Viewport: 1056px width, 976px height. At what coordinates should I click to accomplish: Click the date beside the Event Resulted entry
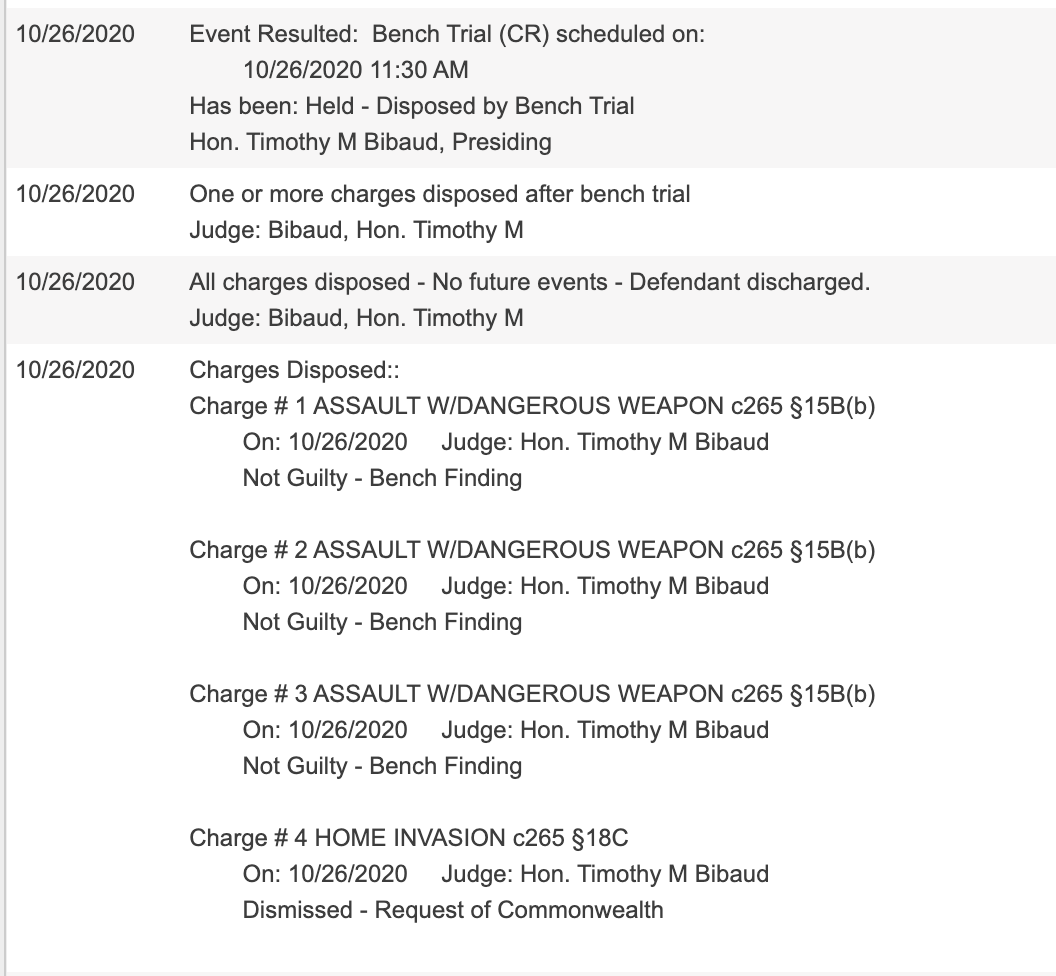[74, 34]
